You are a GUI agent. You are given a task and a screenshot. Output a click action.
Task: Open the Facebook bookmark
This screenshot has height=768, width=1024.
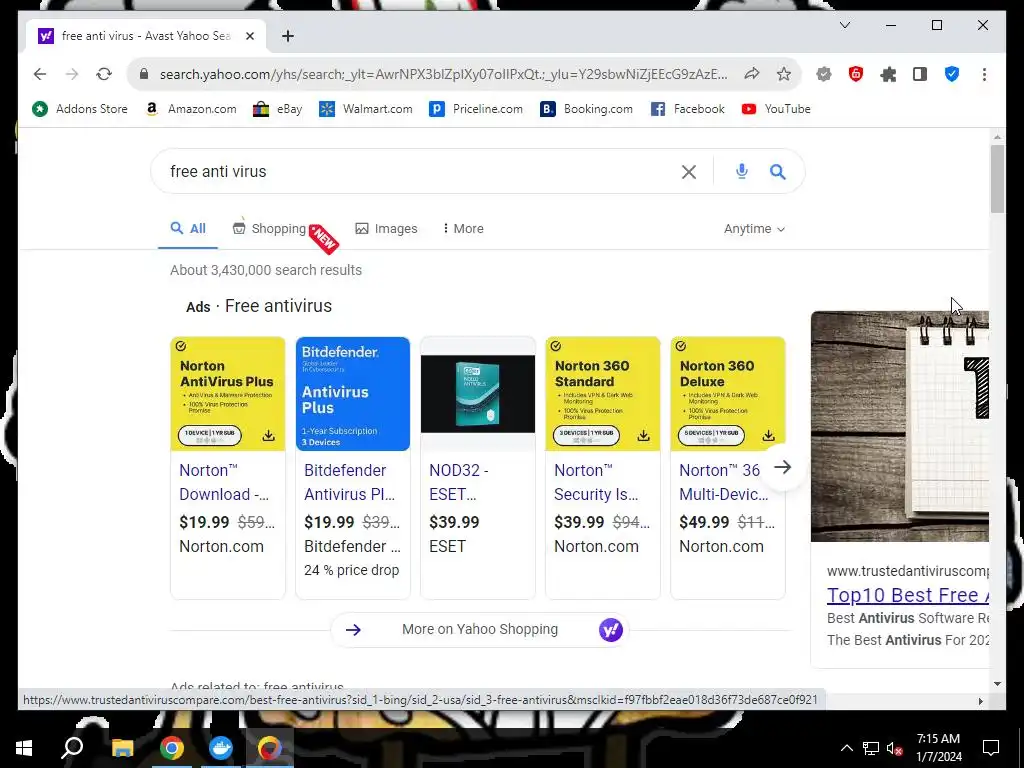688,109
